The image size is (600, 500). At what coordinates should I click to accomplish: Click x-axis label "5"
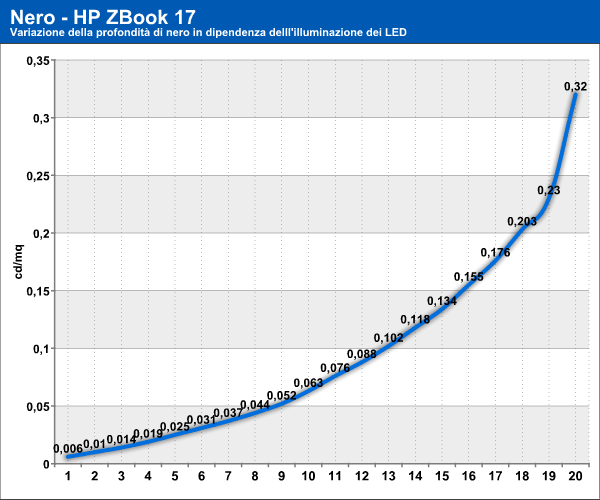[175, 476]
